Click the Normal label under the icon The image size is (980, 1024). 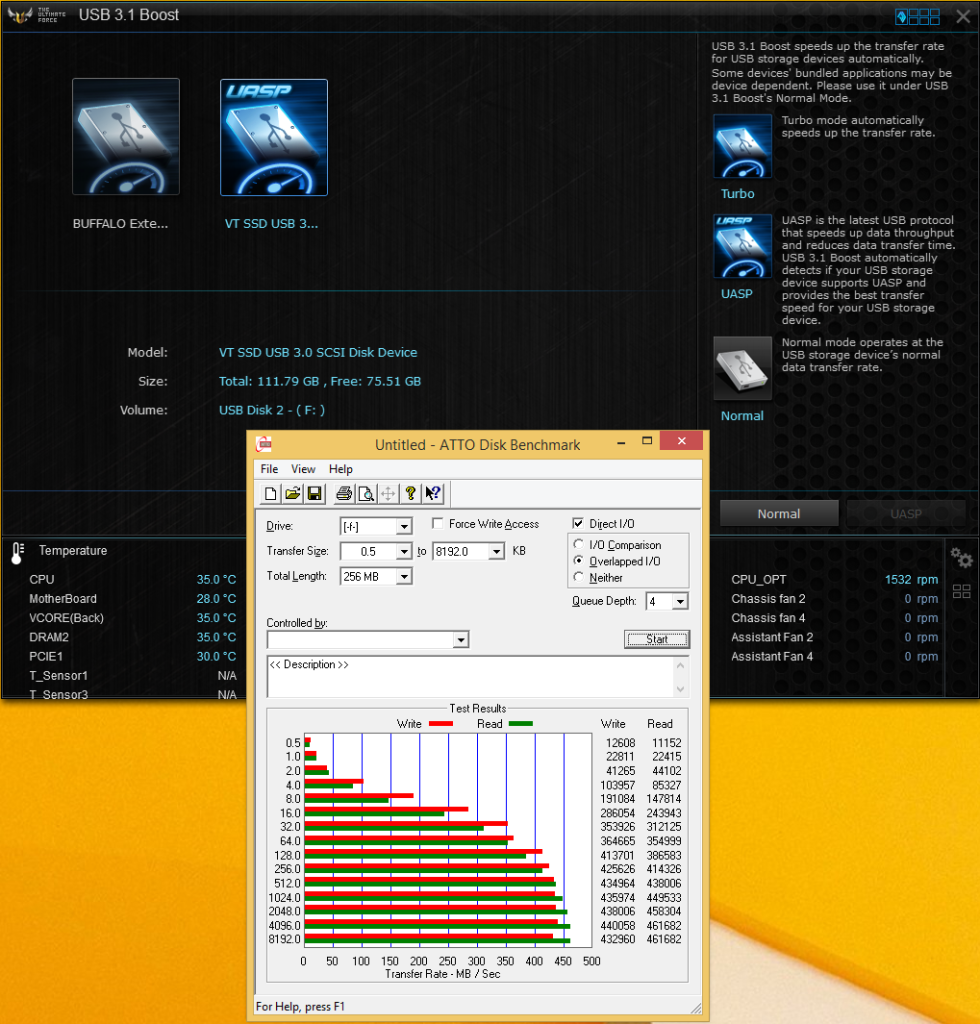tap(742, 416)
